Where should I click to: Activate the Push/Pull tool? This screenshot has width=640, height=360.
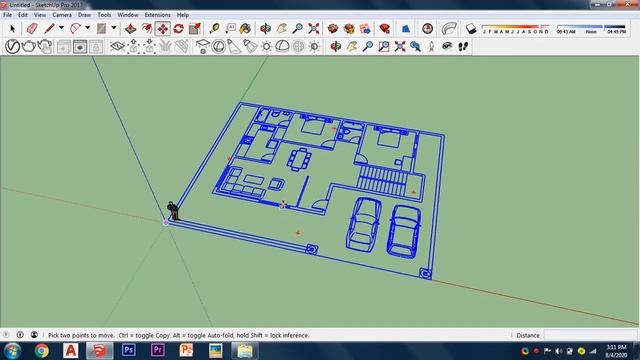[x=131, y=29]
